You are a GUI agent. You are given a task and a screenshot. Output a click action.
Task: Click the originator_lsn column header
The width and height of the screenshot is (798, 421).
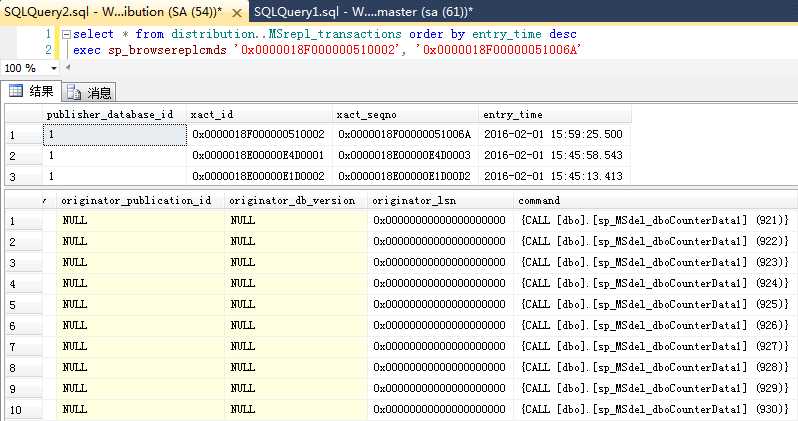click(x=440, y=201)
